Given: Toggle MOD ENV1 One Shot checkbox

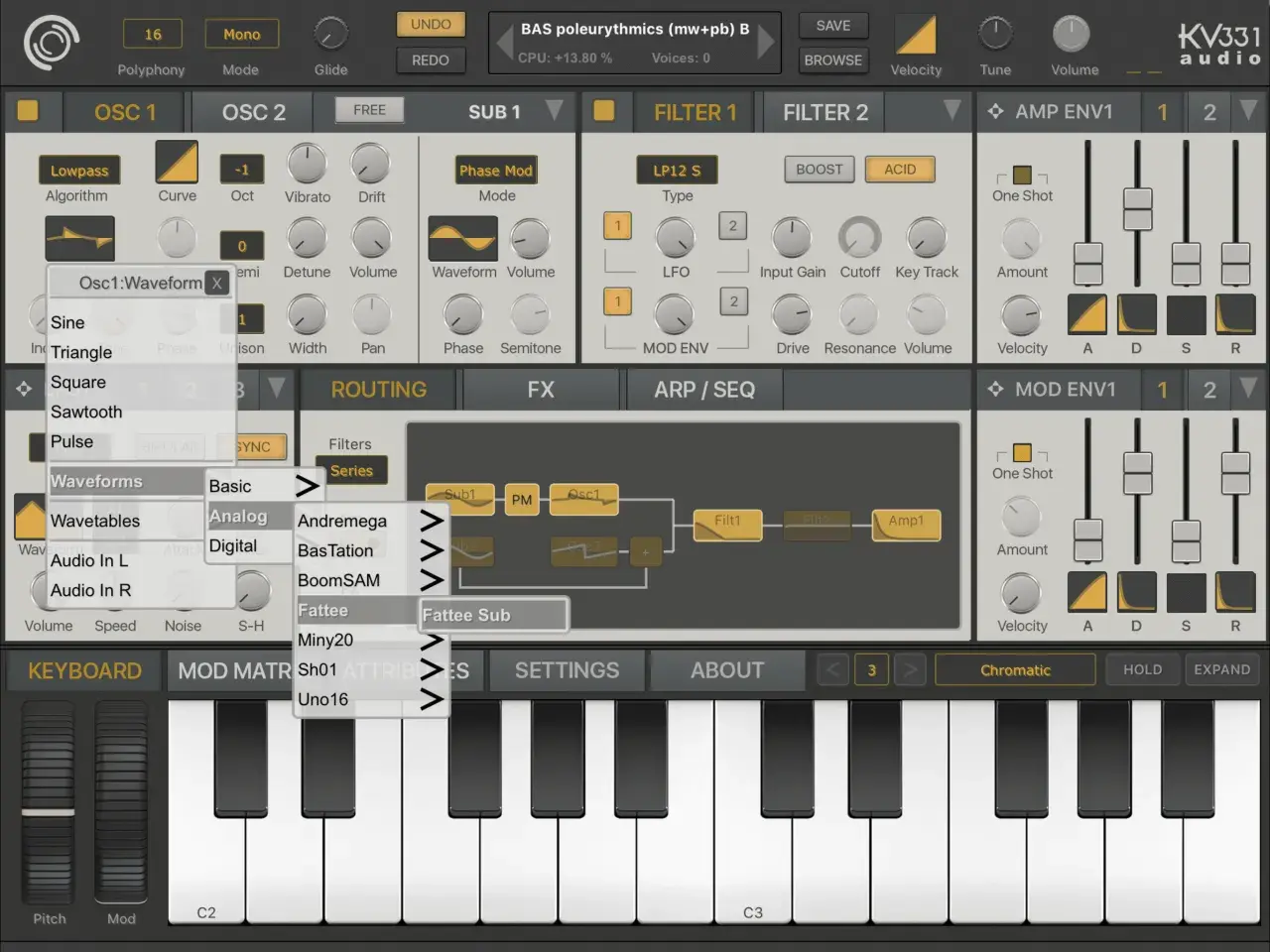Looking at the screenshot, I should click(x=1022, y=453).
